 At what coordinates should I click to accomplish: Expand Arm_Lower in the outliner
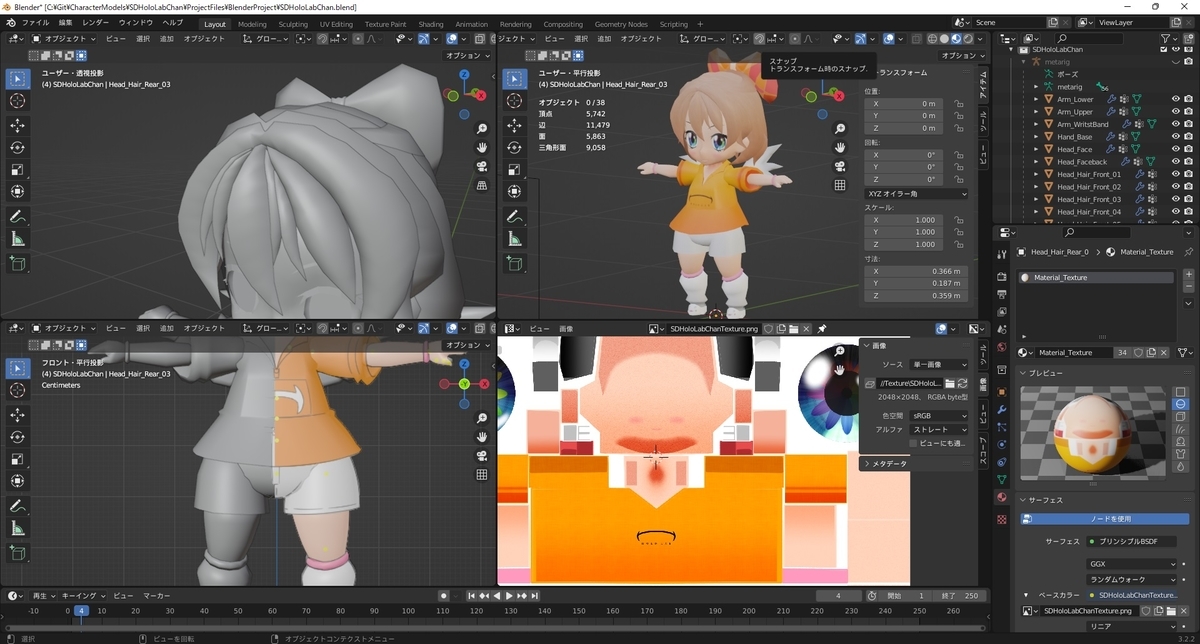click(1037, 99)
